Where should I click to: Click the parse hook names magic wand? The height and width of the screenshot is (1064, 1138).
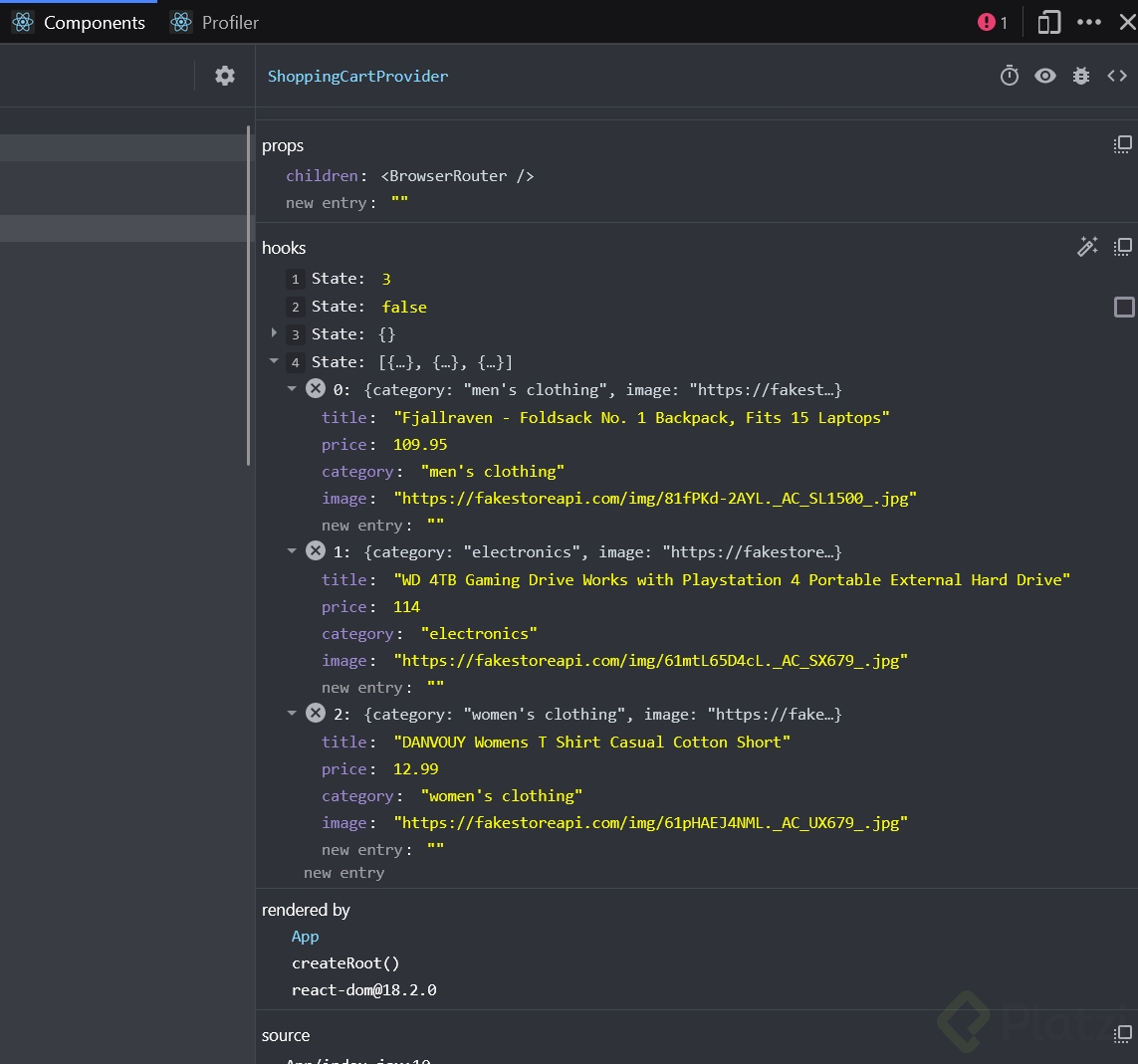[x=1087, y=247]
